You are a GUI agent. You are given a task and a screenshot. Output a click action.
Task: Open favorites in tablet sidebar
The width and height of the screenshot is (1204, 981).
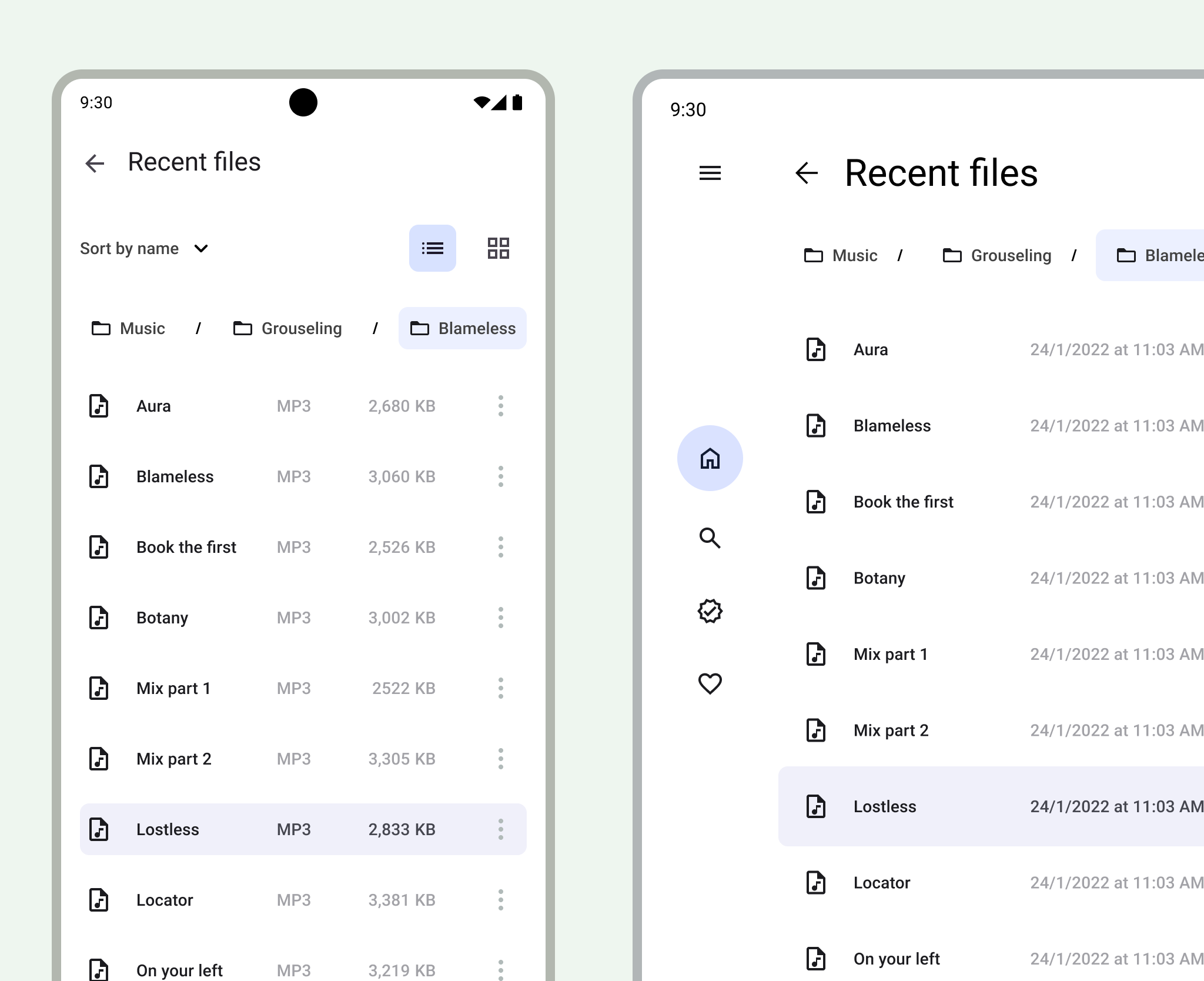710,684
